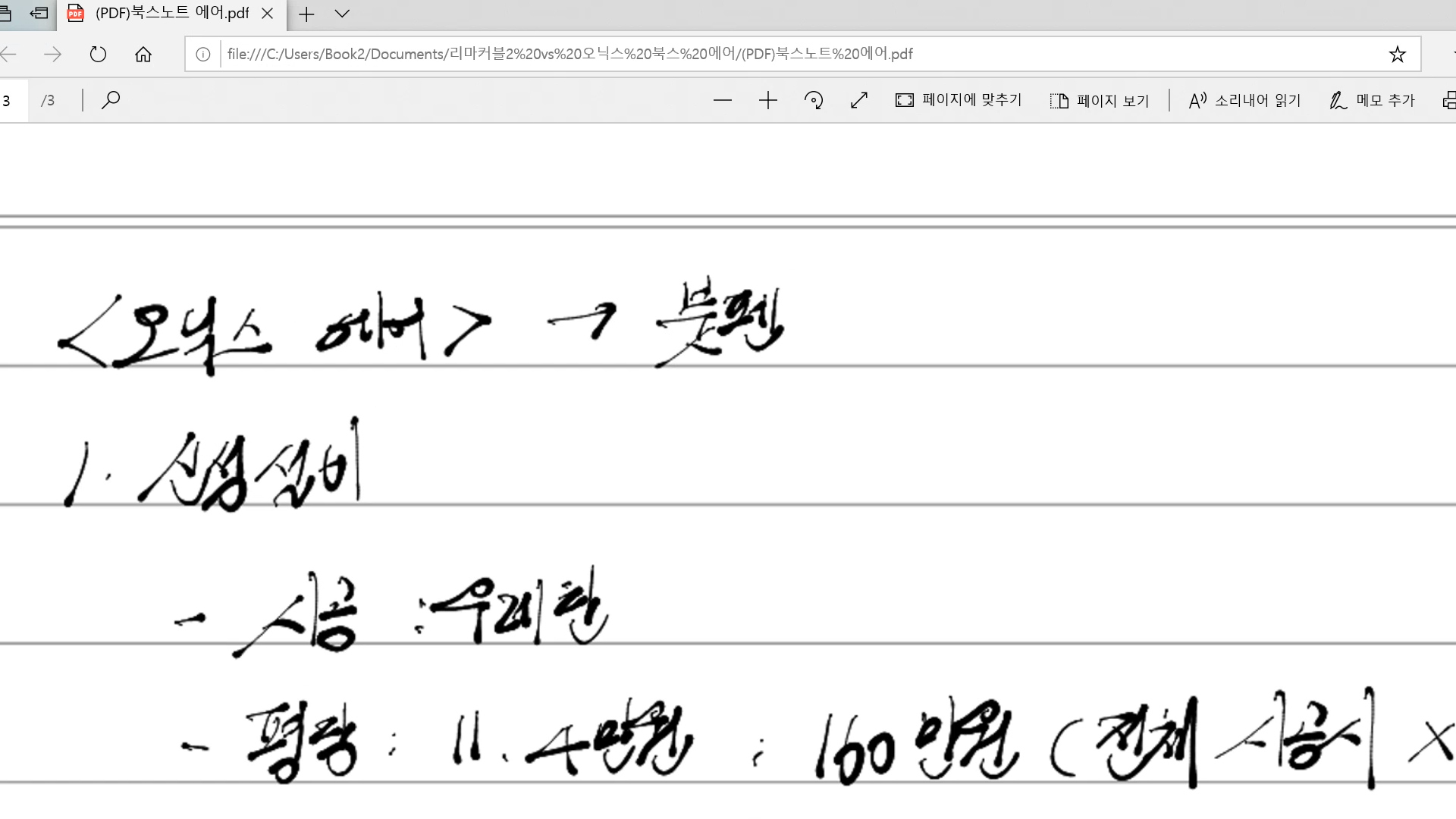Click the browser Refresh icon
1456x819 pixels.
(98, 55)
